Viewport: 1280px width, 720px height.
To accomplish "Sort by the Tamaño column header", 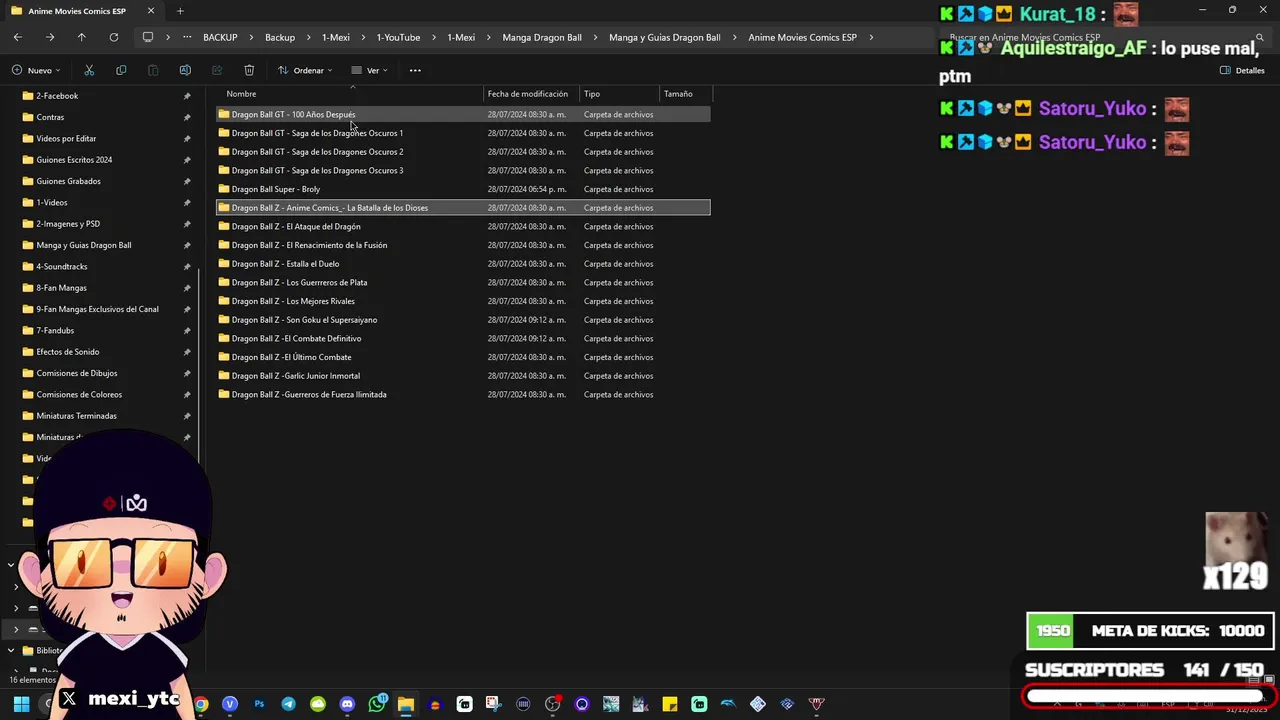I will click(x=686, y=94).
